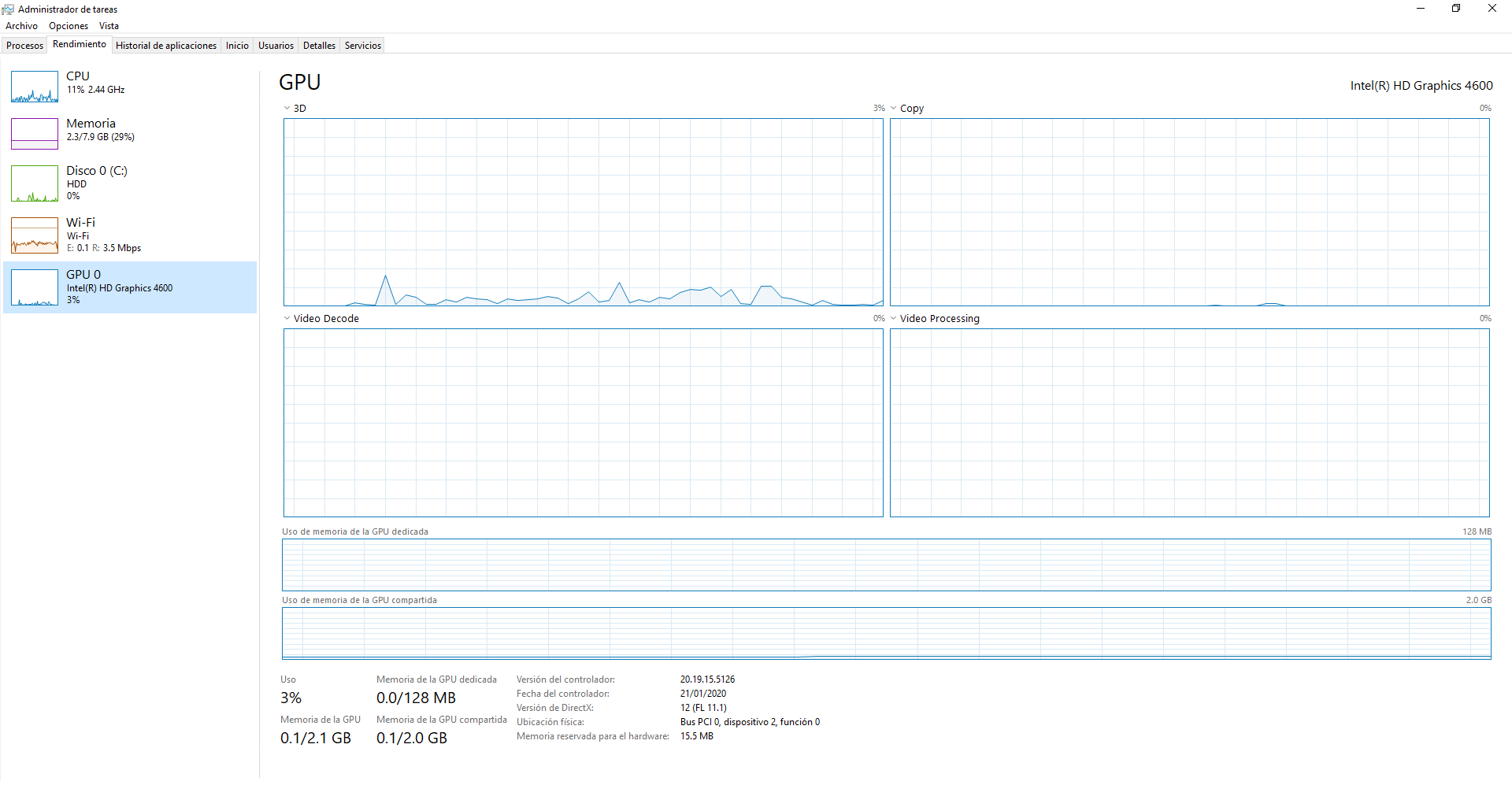
Task: Click the Task Manager title bar icon
Action: point(8,9)
